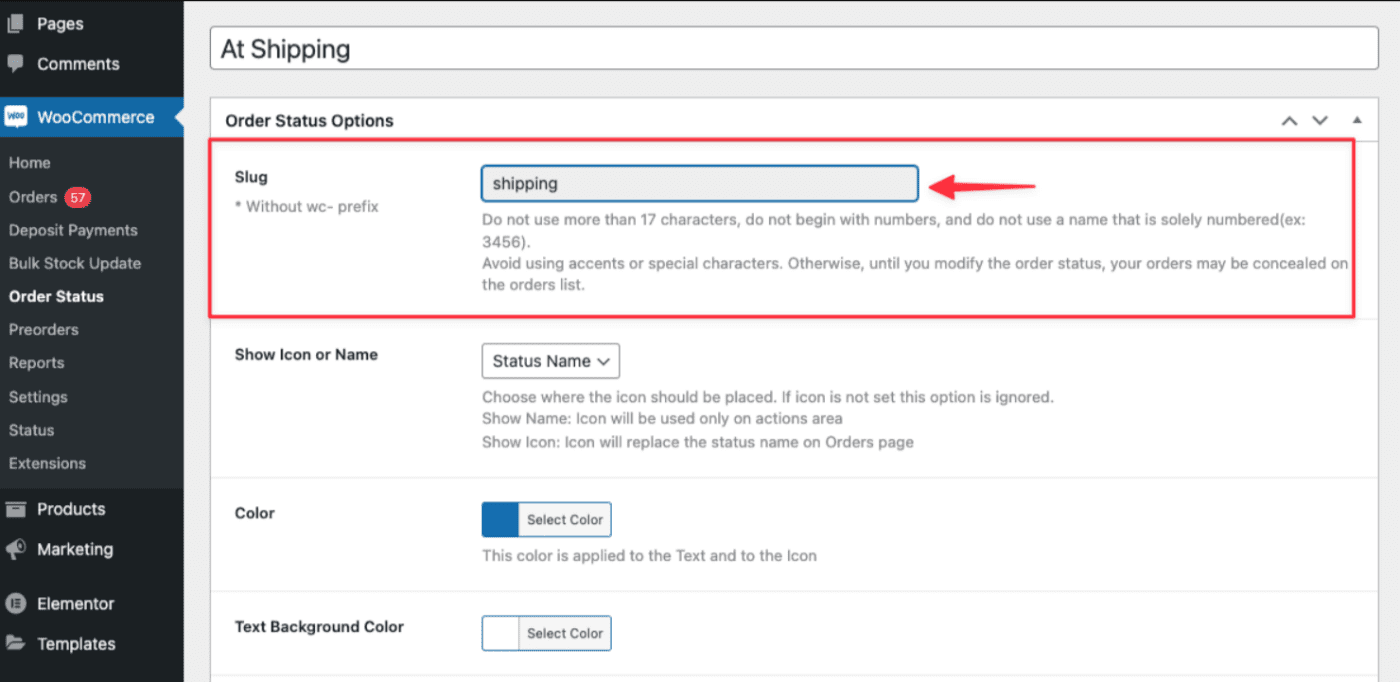Open the Comments section icon
This screenshot has width=1400, height=682.
click(x=15, y=64)
